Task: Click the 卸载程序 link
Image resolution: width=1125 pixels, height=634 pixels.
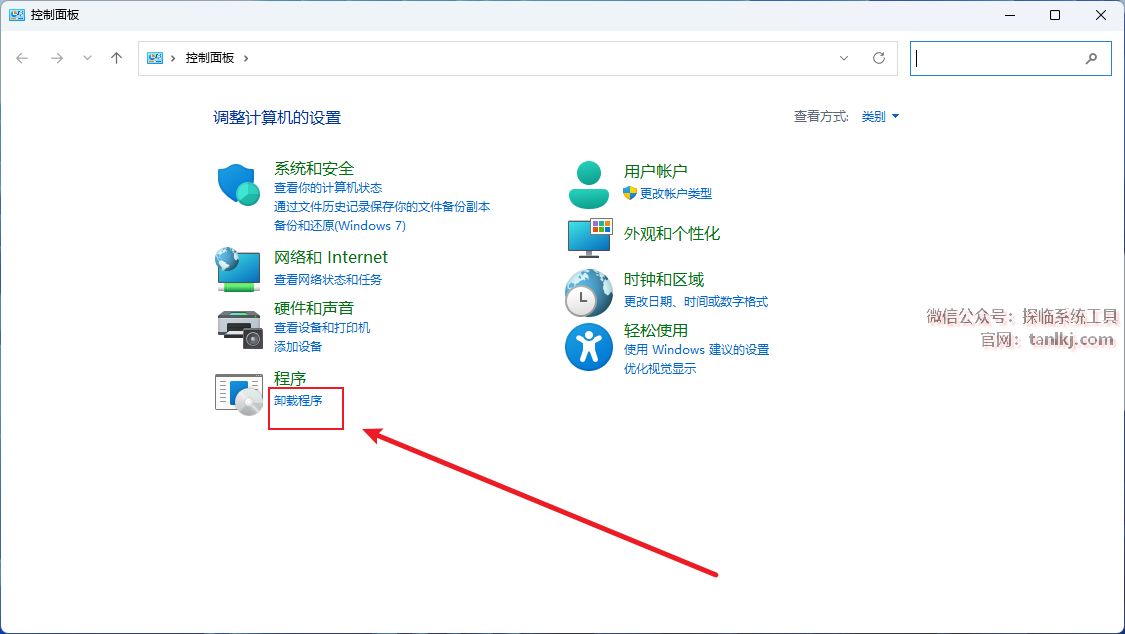Action: 298,400
